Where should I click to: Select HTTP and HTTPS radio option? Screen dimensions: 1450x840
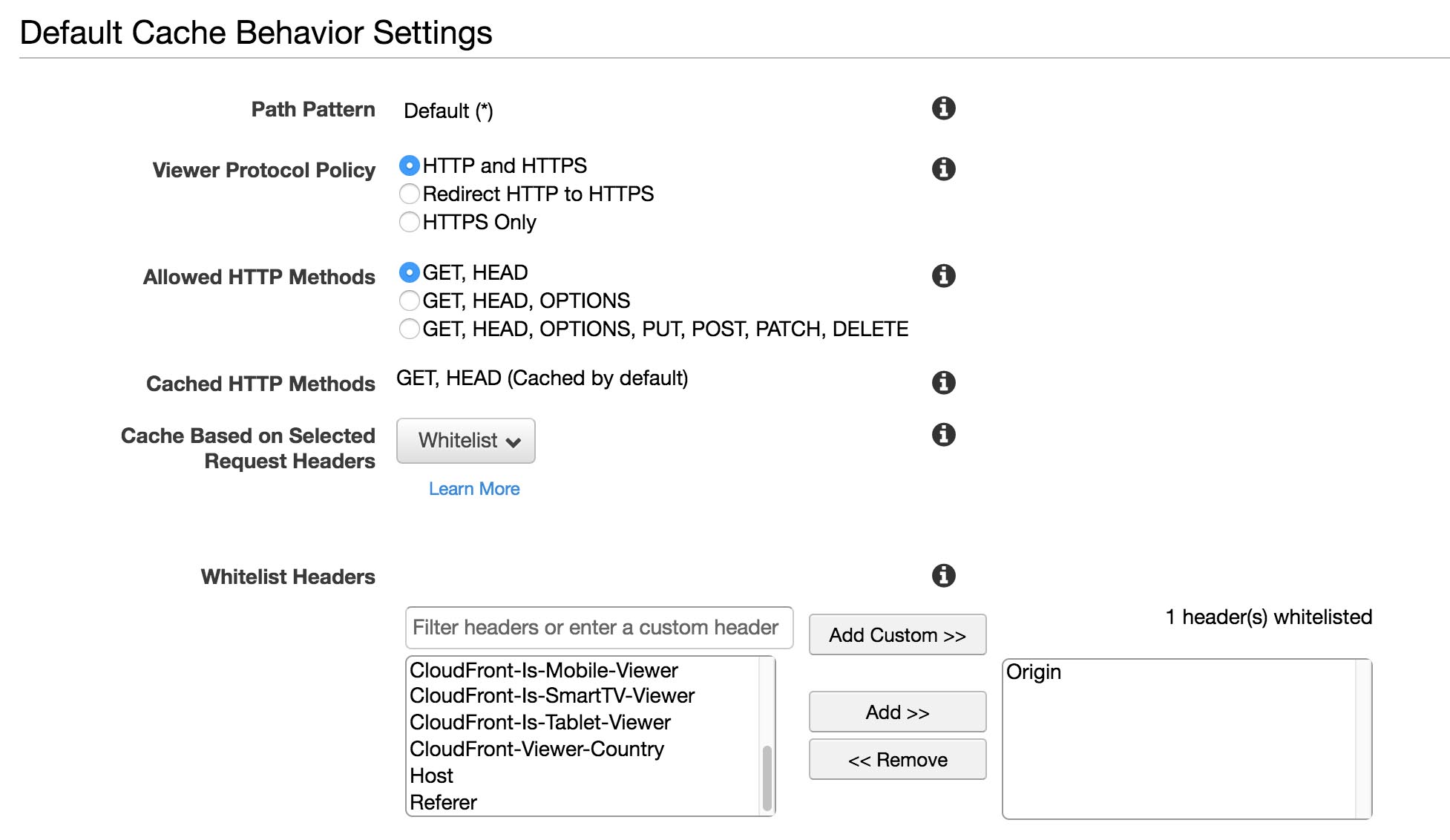click(409, 165)
